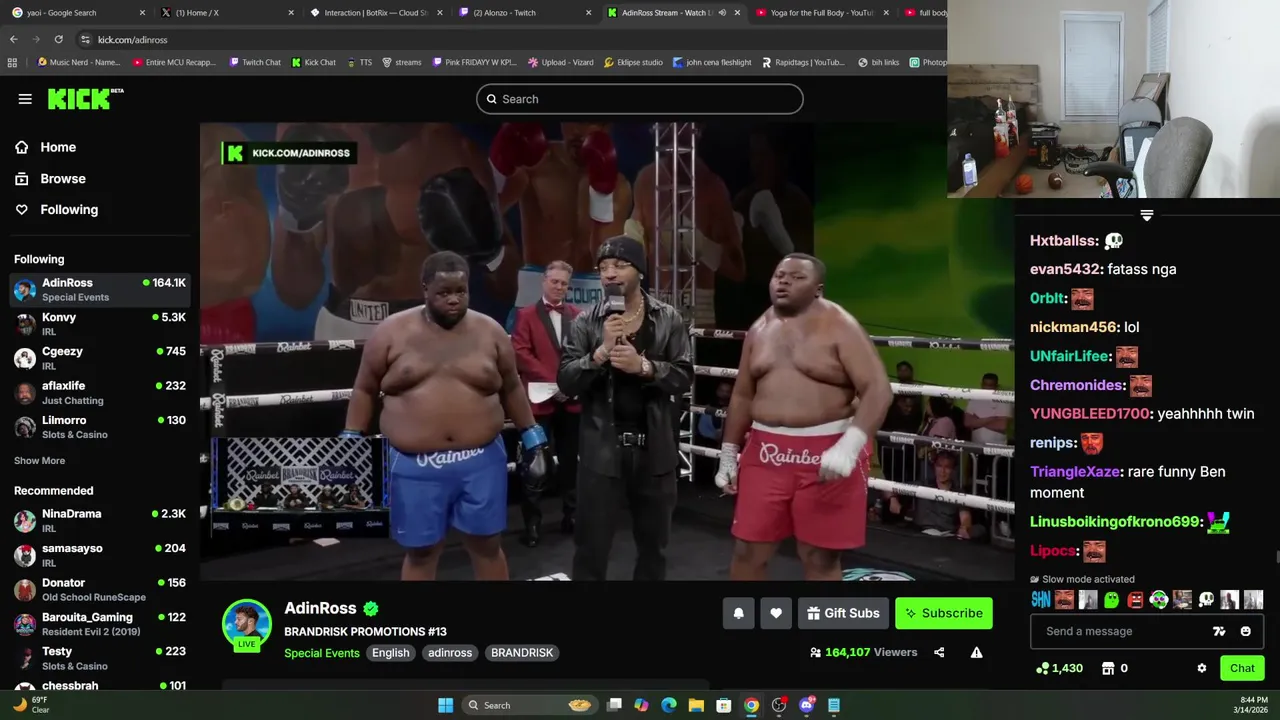Screen dimensions: 1280x720
Task: Open Chrome apps grid in bookmarks bar
Action: pos(12,62)
